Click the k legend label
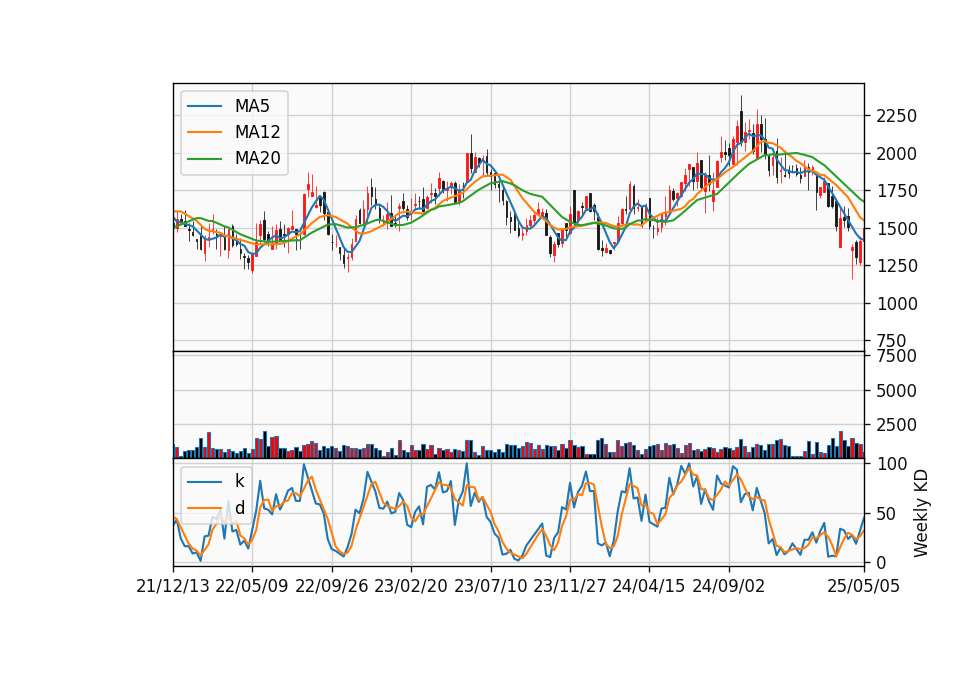The height and width of the screenshot is (690, 960). (x=239, y=481)
